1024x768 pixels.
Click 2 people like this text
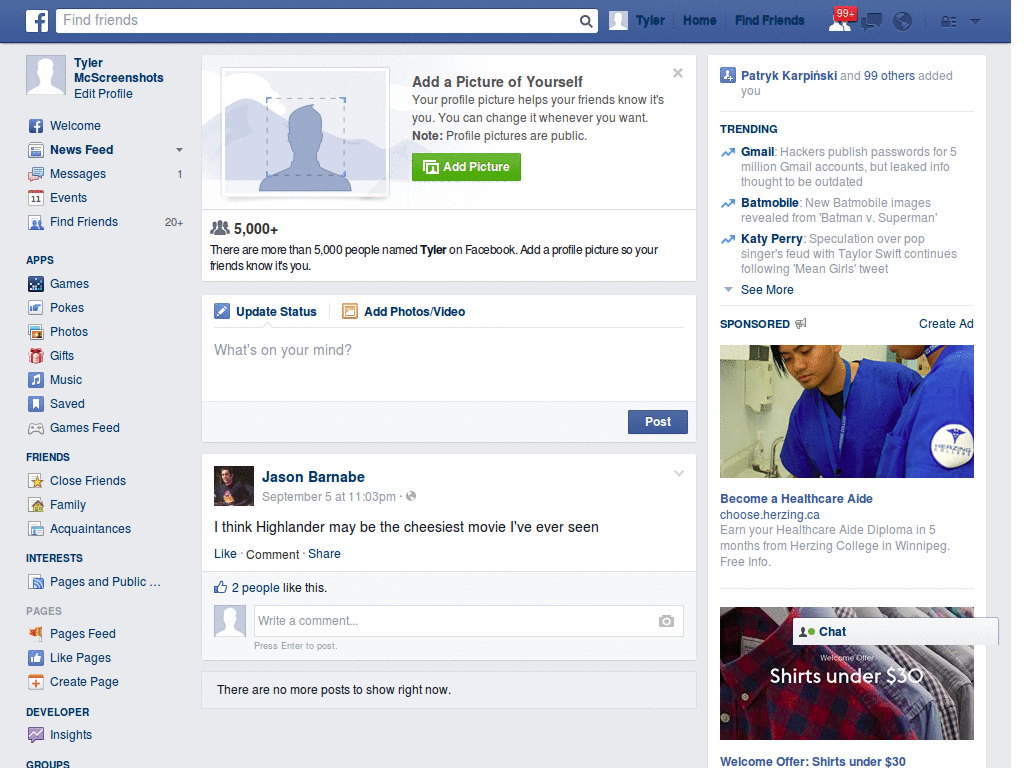(x=280, y=588)
